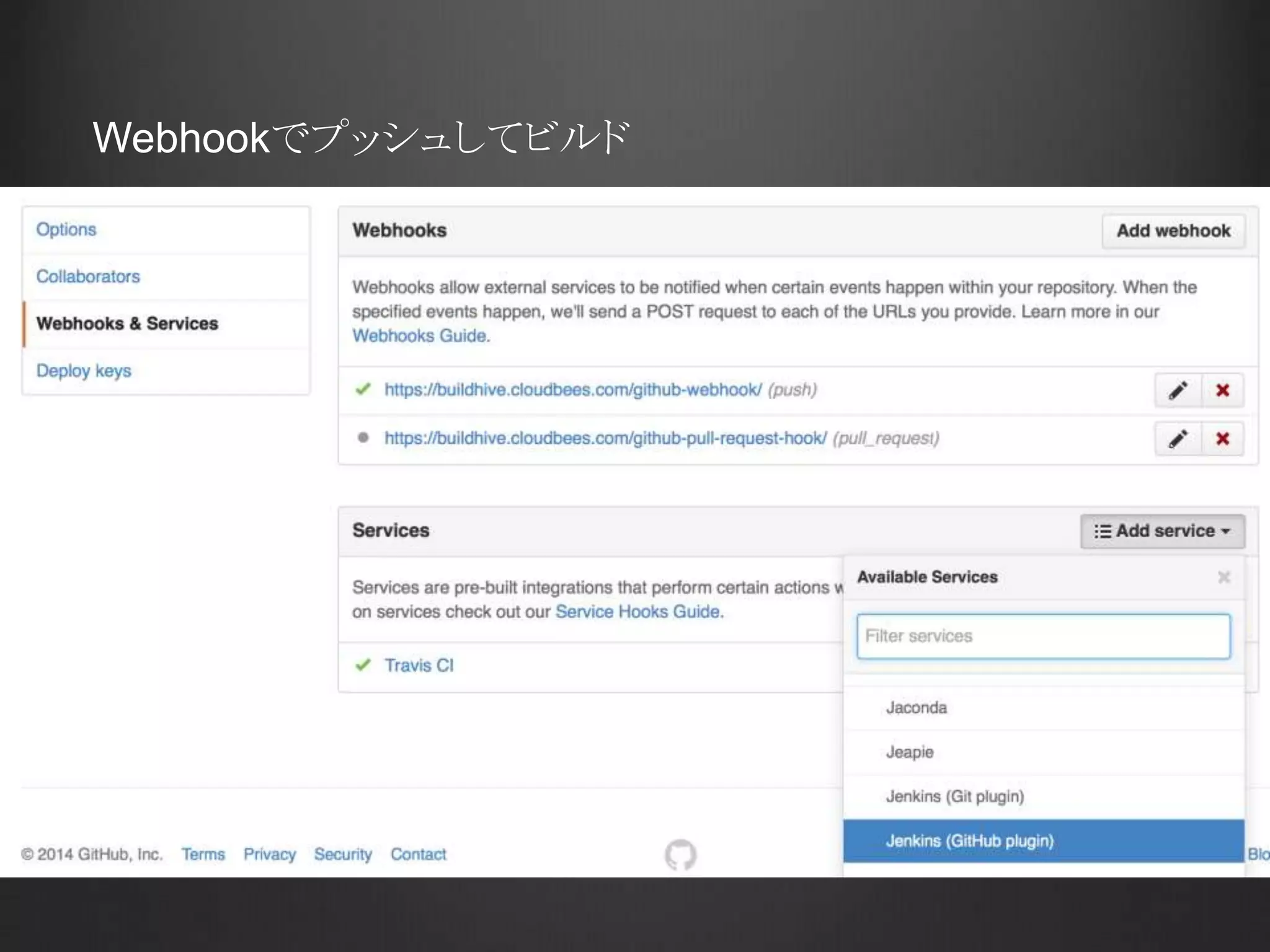Choose Jenkins (GitHub plugin) service

pos(1044,841)
